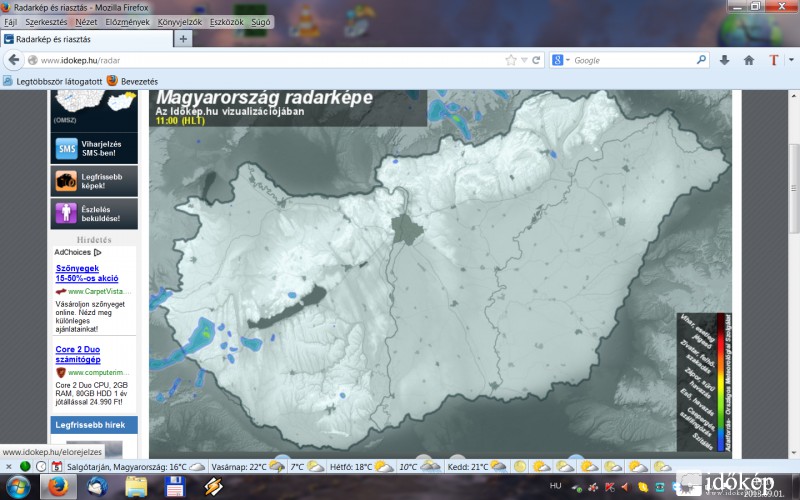The height and width of the screenshot is (500, 800).
Task: Go to the Home page icon
Action: coord(748,60)
